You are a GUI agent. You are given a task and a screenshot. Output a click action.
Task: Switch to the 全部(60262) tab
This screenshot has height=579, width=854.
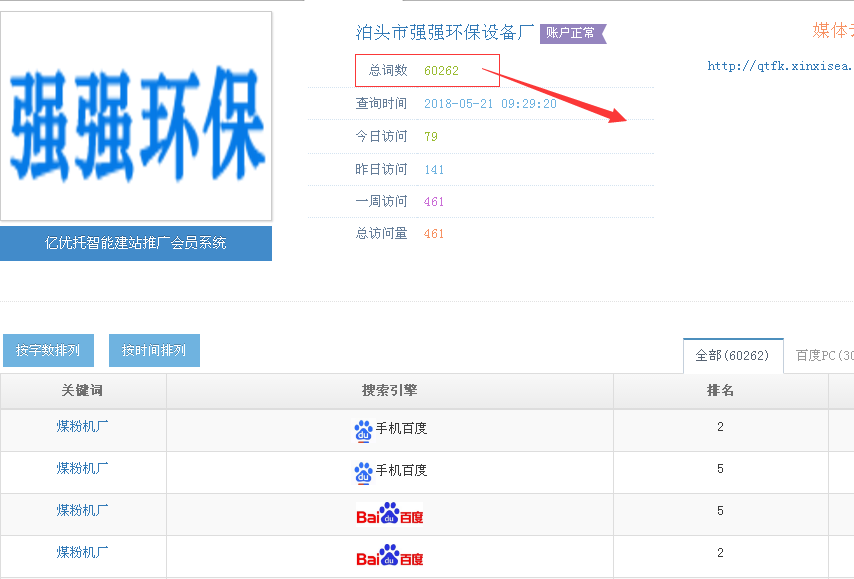(732, 356)
